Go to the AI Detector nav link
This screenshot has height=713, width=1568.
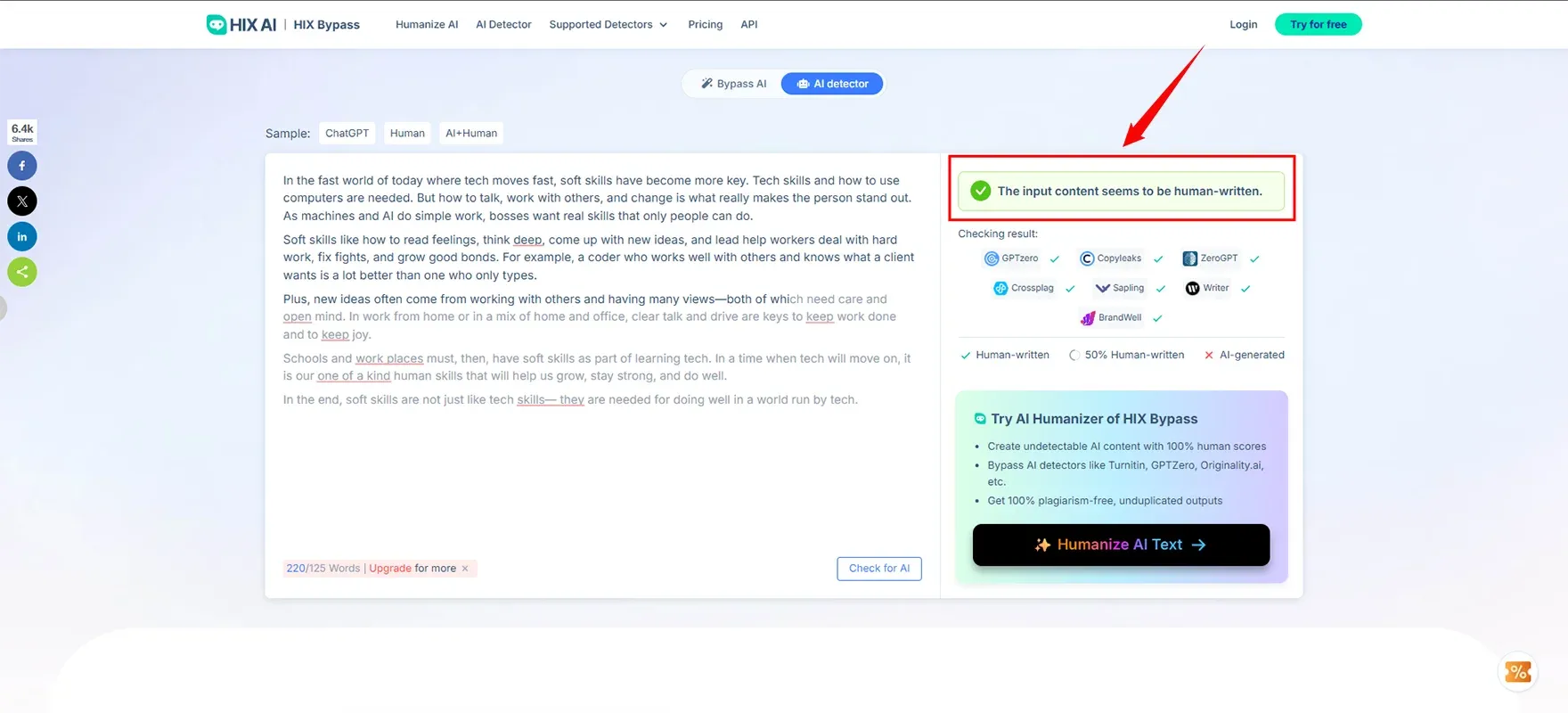click(x=503, y=24)
